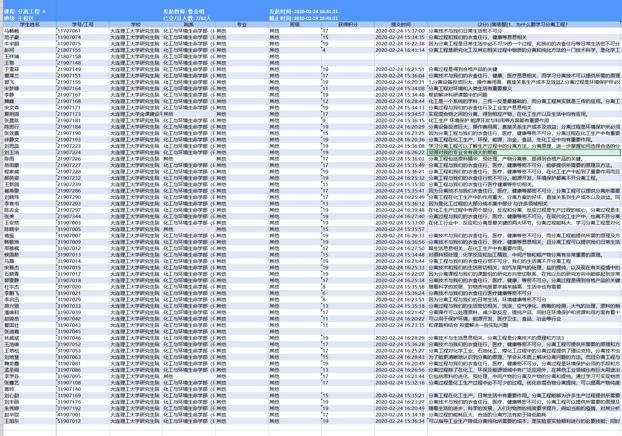This screenshot has height=436, width=622.
Task: Select the 学校 column header
Action: point(136,25)
